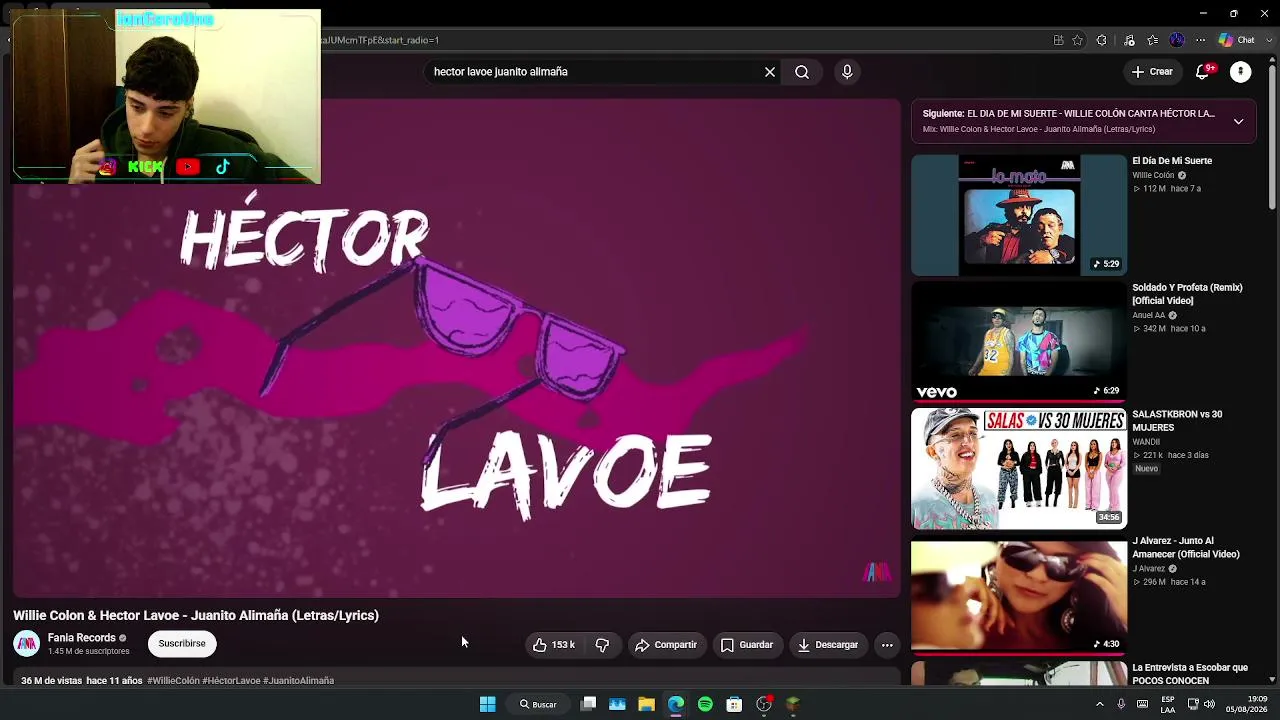This screenshot has width=1280, height=720.
Task: Open the #HéctorLavoe hashtag link
Action: [x=231, y=681]
